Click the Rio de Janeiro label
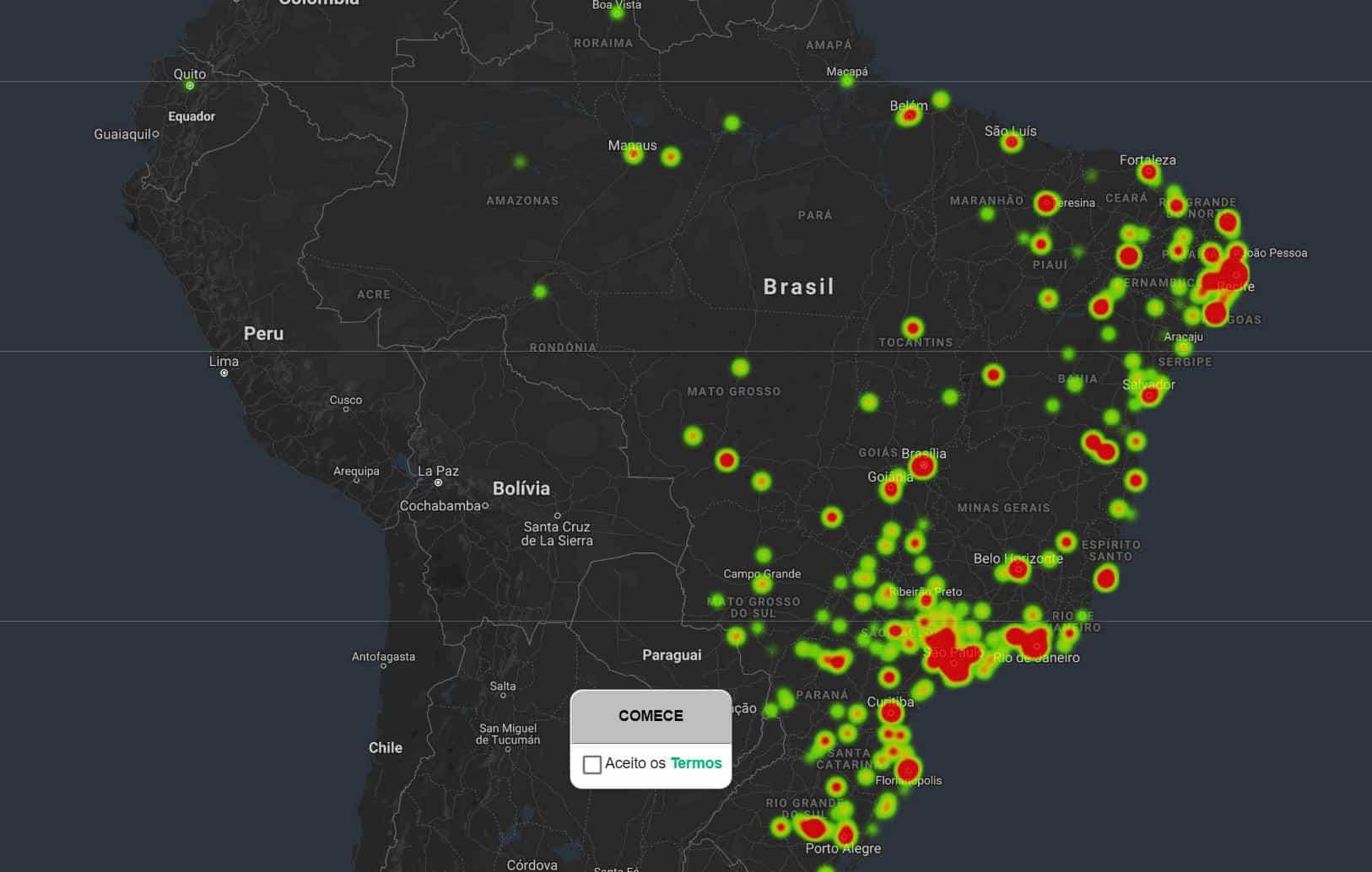Viewport: 1372px width, 872px height. tap(1036, 658)
